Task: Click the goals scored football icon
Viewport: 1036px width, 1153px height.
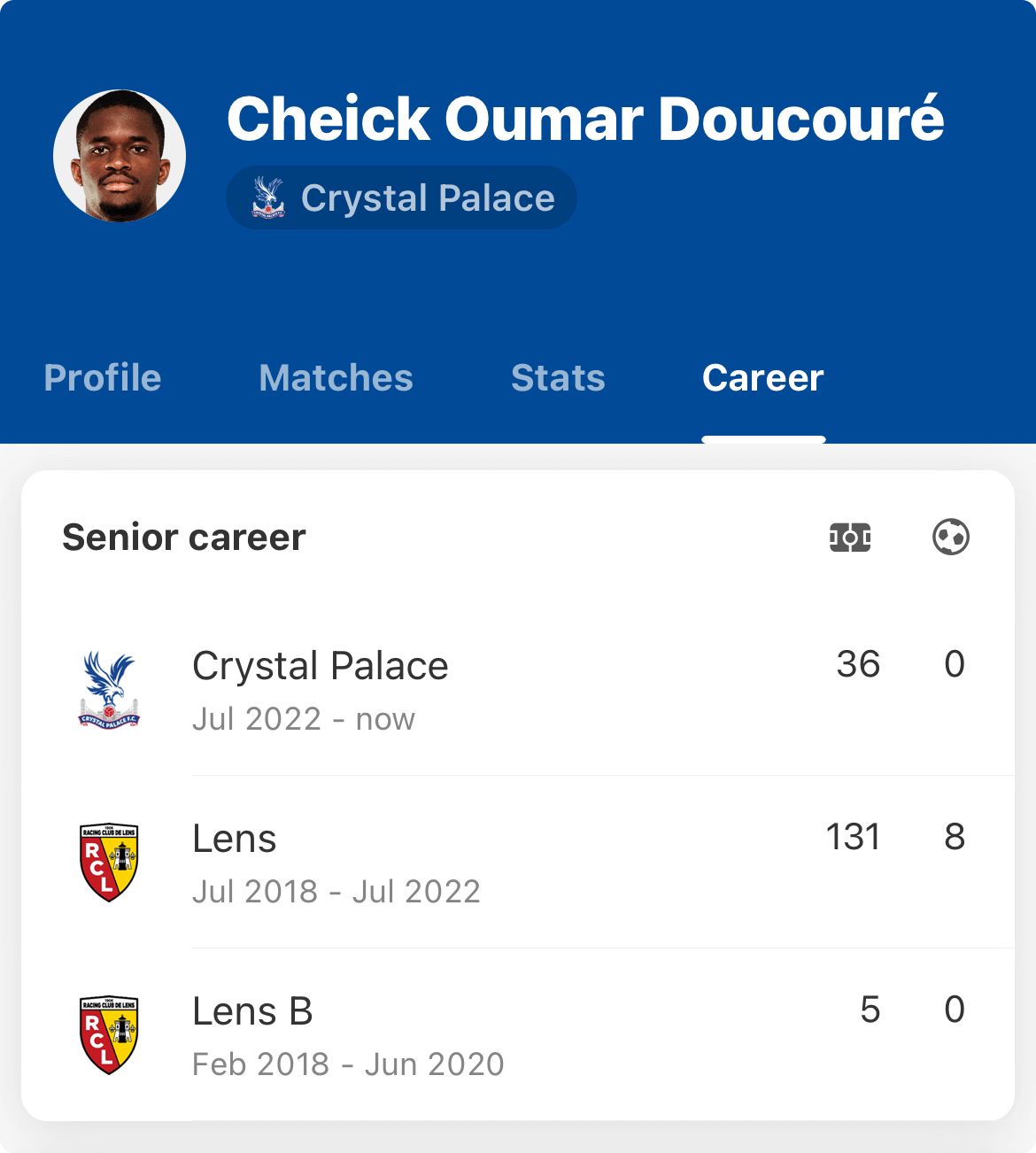Action: [951, 538]
